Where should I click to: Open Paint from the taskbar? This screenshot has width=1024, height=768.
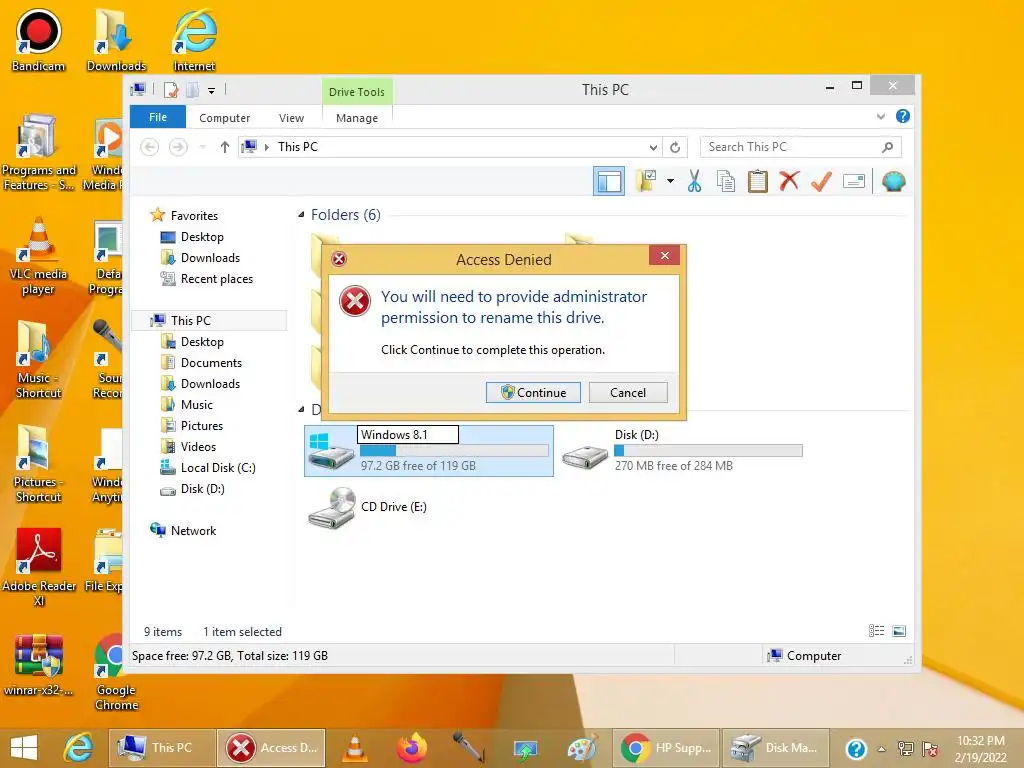click(582, 748)
